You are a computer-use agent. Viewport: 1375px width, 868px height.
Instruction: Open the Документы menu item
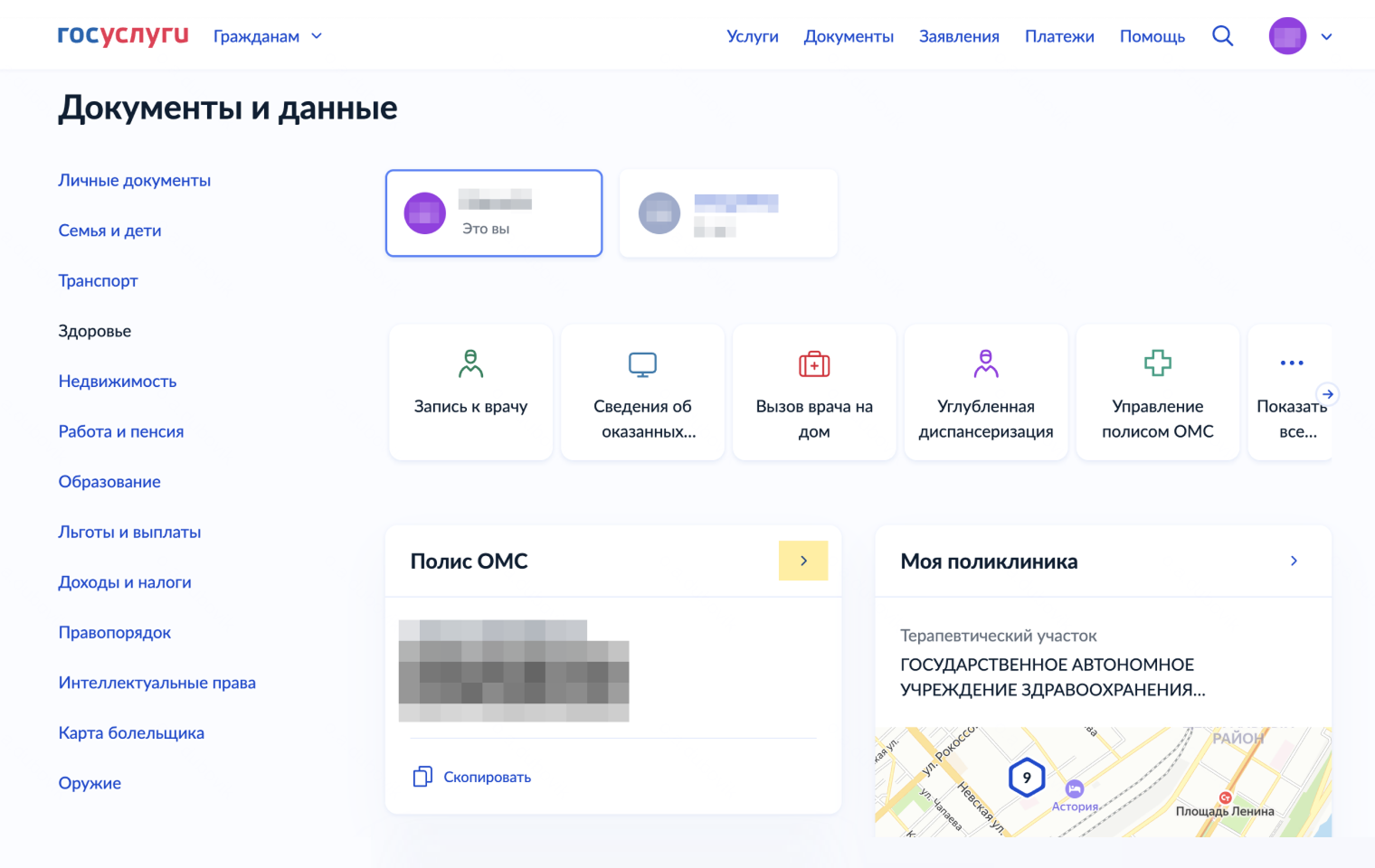coord(849,36)
